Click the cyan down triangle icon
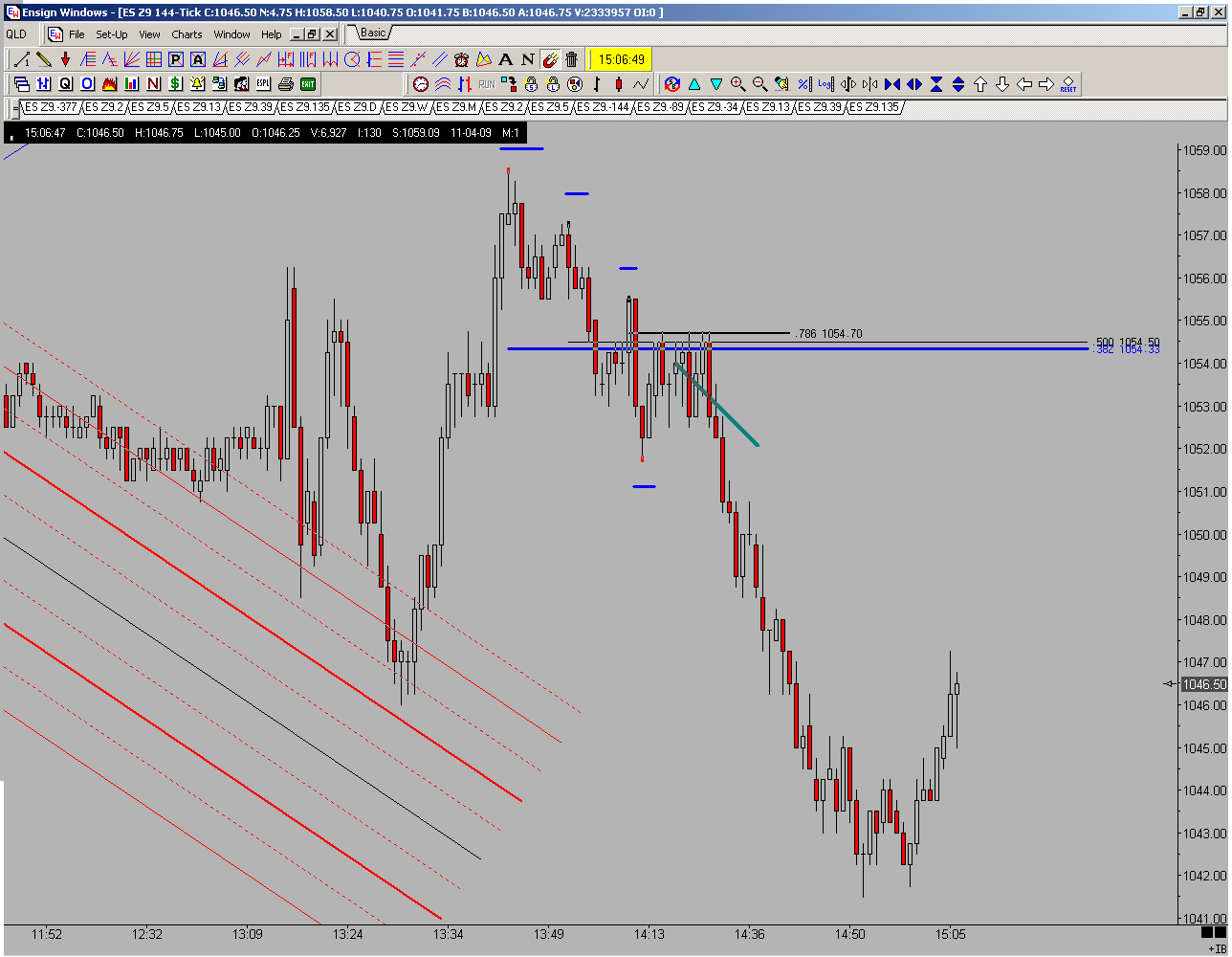Image resolution: width=1232 pixels, height=957 pixels. tap(716, 84)
